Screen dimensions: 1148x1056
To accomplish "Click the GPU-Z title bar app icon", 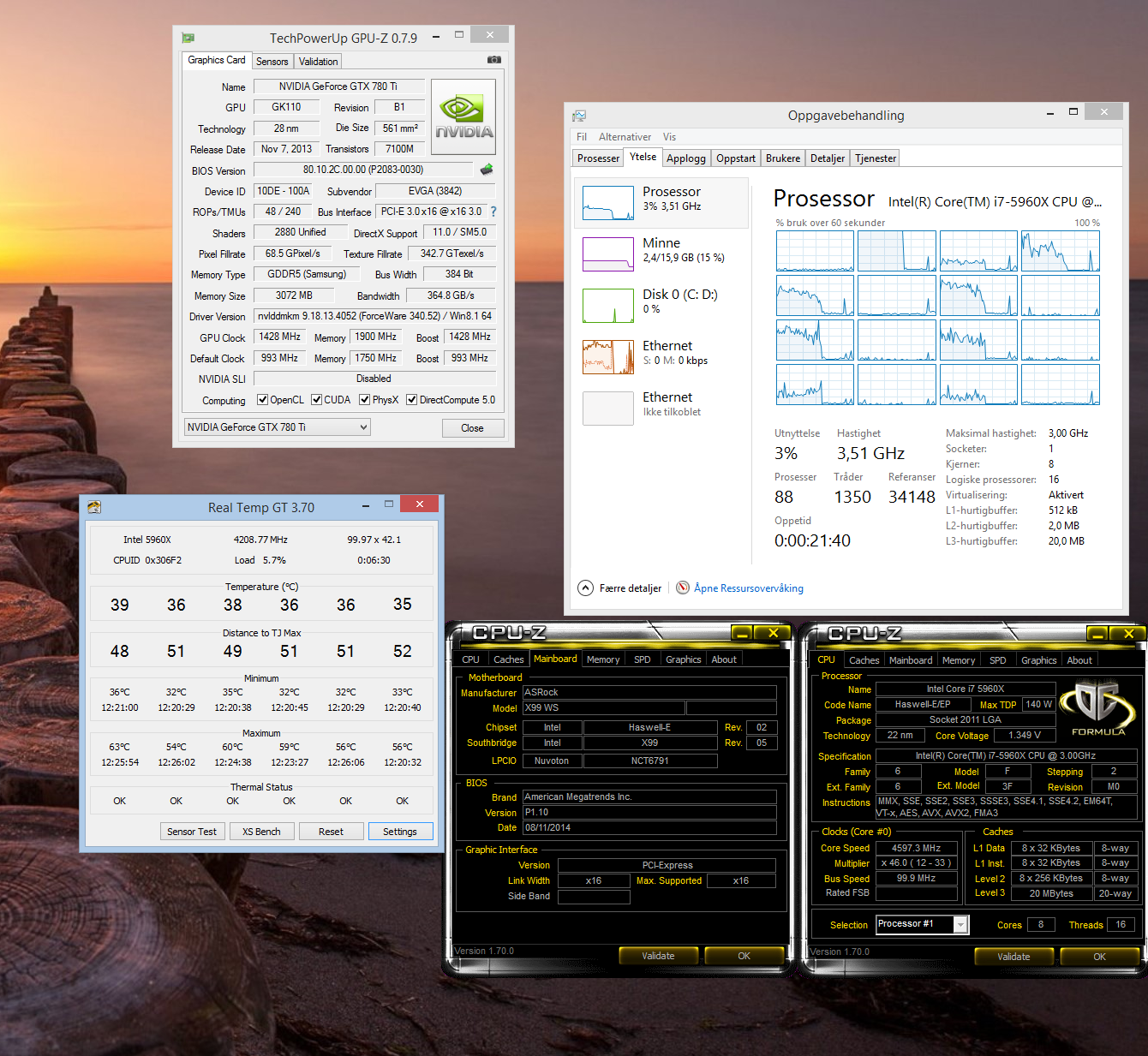I will [x=188, y=38].
